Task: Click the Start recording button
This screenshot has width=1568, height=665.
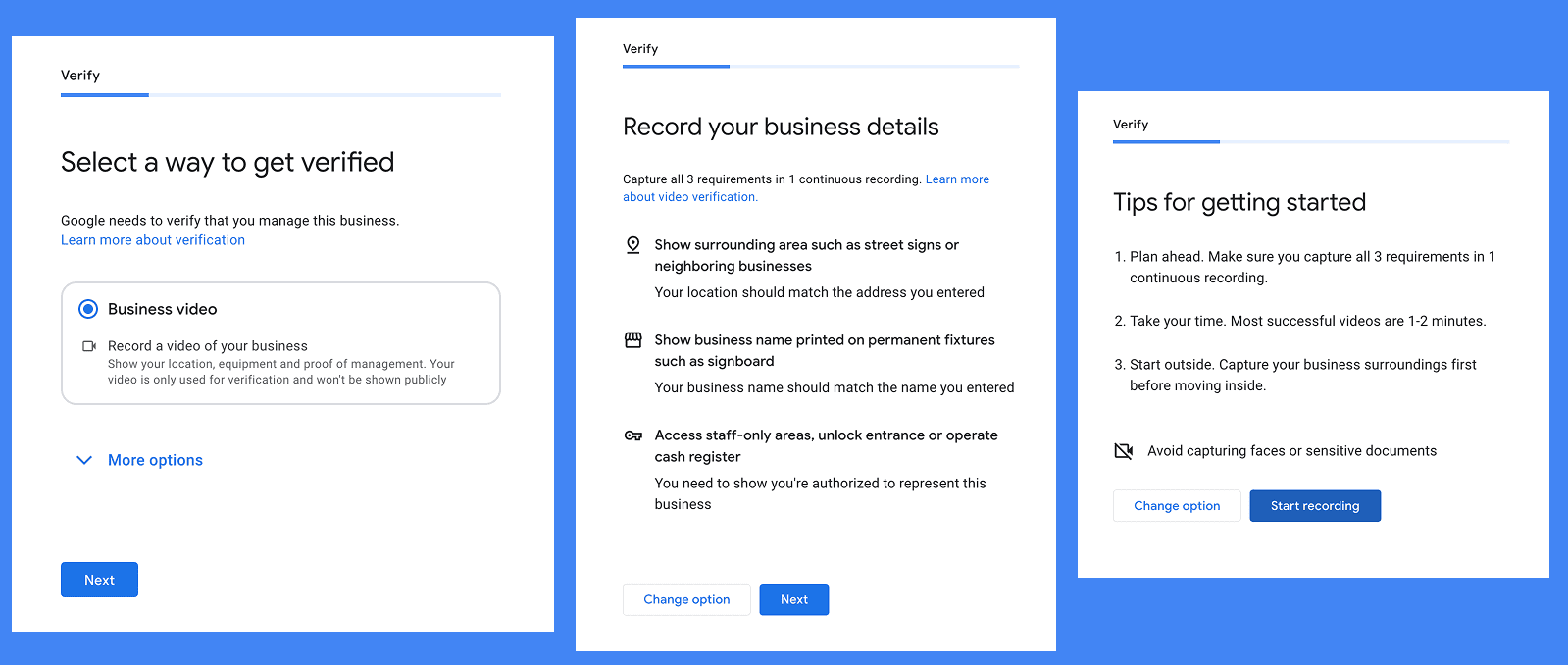Action: pos(1315,506)
